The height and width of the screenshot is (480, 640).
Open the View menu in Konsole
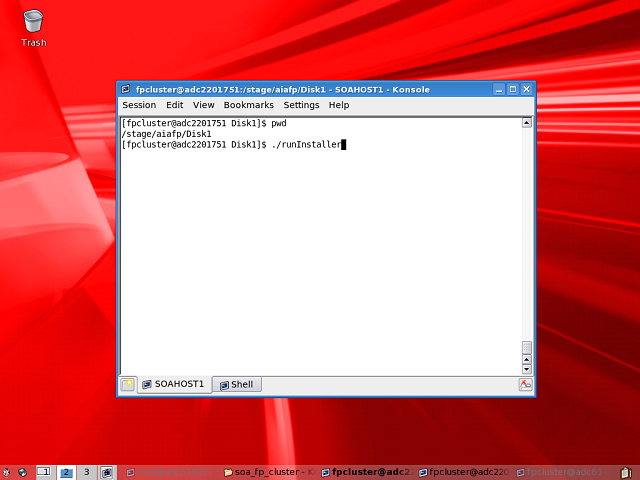203,105
